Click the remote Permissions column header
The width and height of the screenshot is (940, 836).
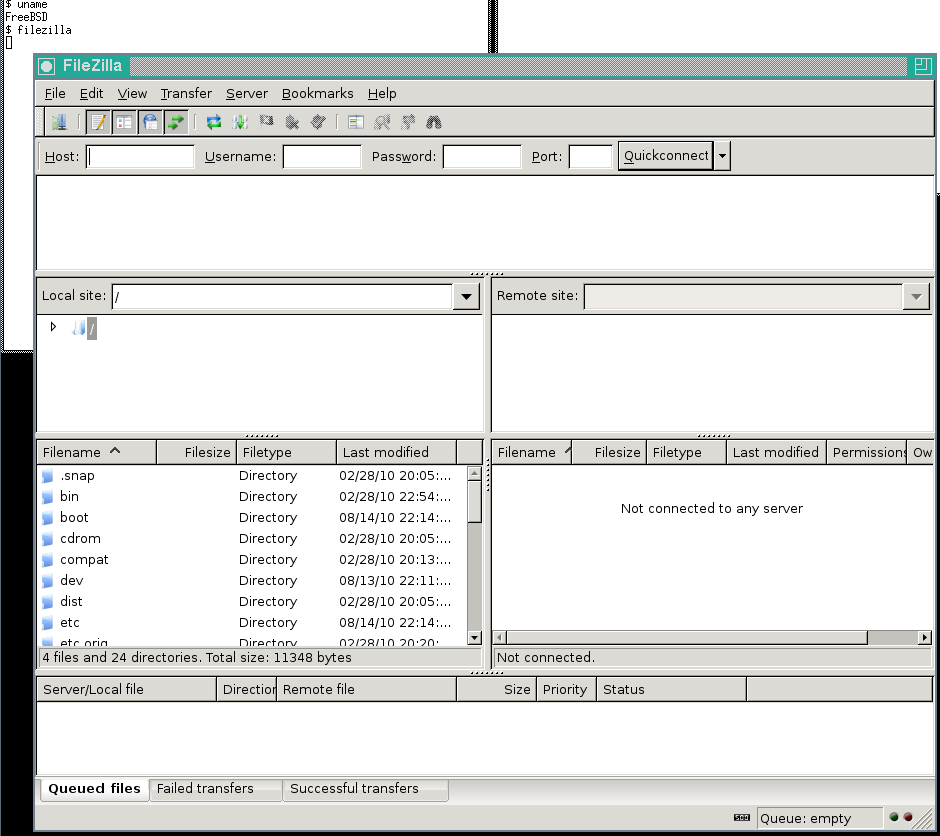click(866, 452)
